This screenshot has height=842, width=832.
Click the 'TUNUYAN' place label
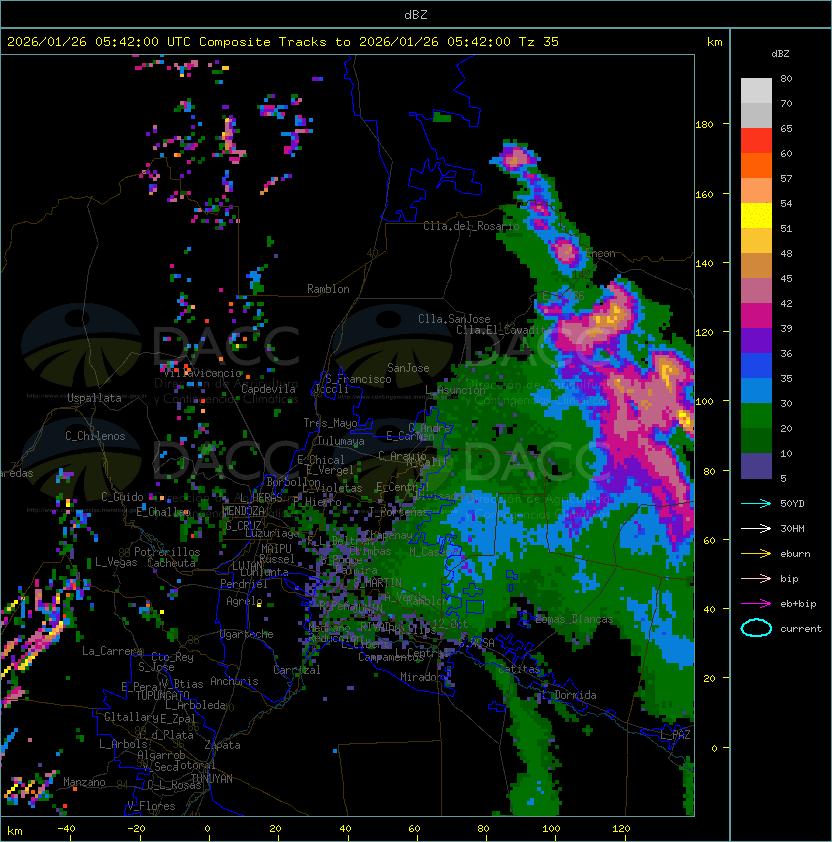(x=212, y=779)
